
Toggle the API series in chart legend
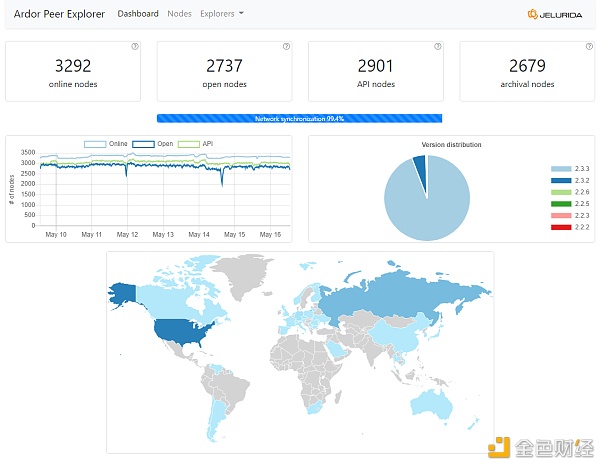tap(196, 144)
